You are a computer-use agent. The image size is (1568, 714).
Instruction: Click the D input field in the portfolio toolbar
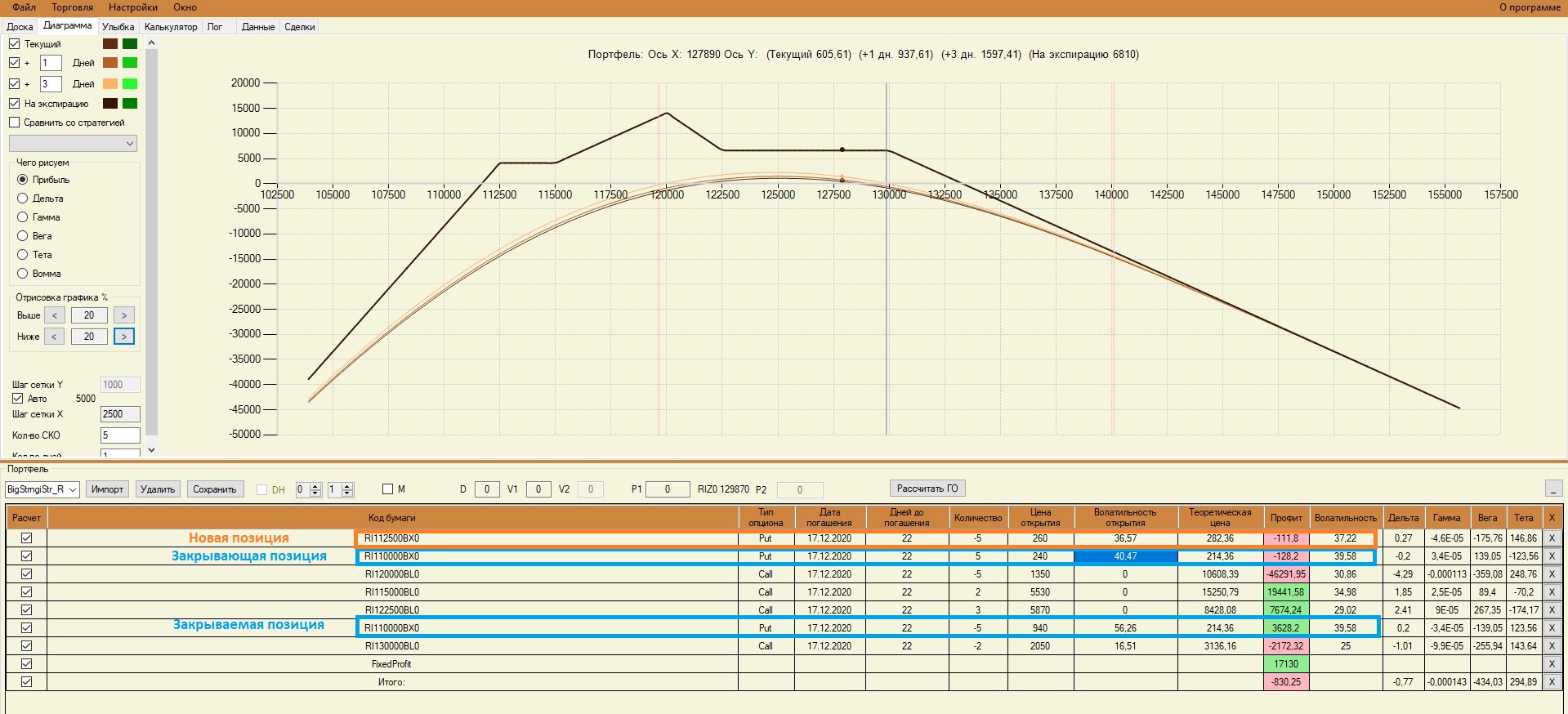(x=487, y=489)
